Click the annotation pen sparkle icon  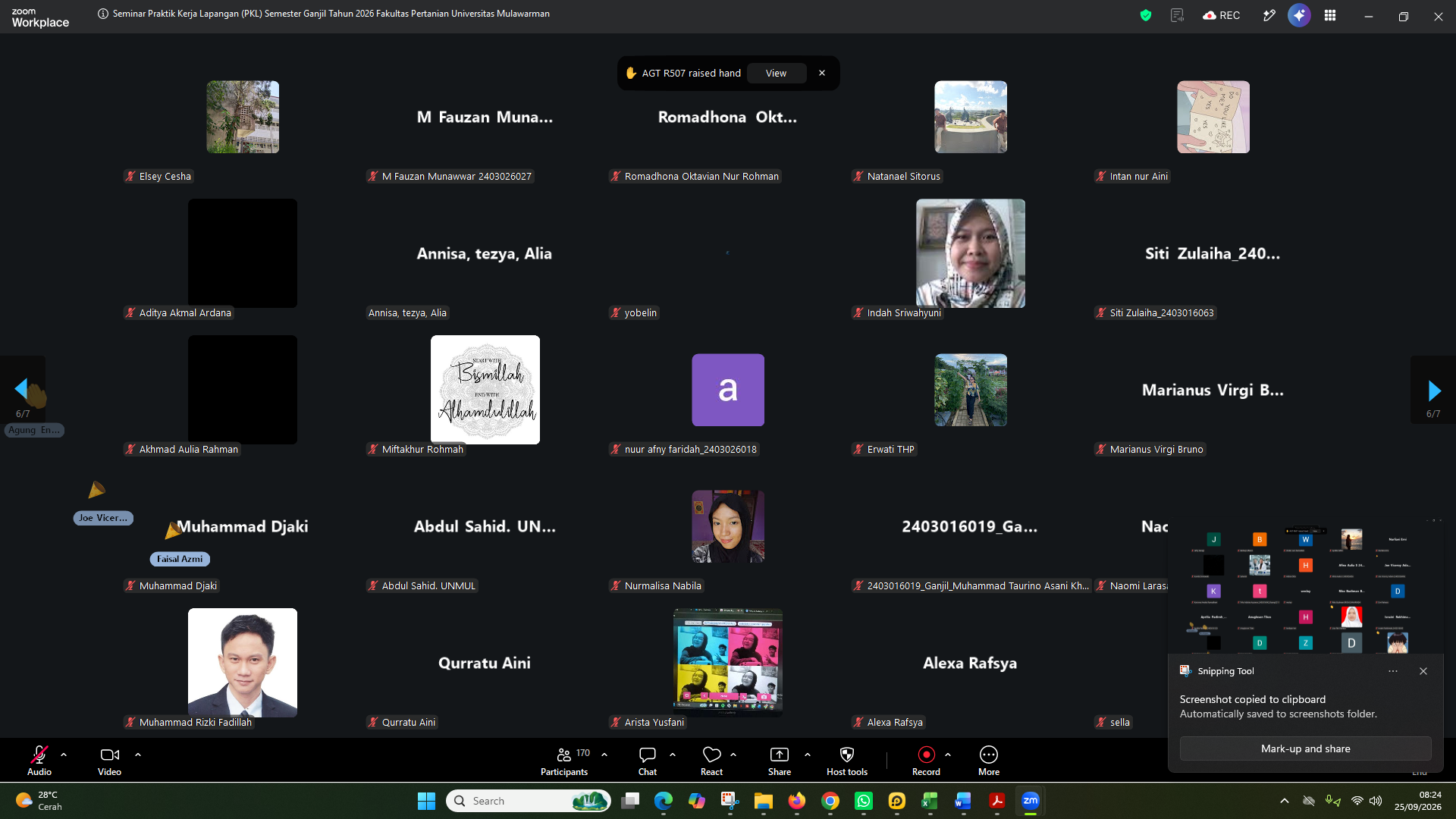tap(1269, 15)
